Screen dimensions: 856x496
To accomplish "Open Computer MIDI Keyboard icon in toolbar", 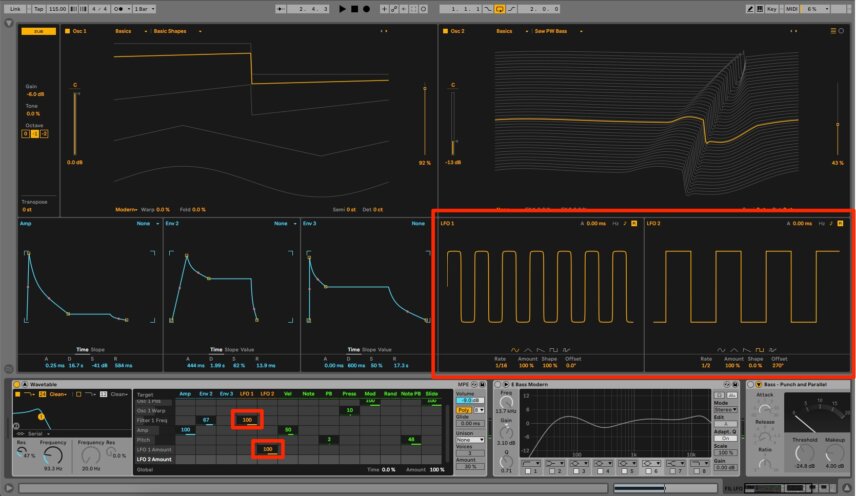I will click(760, 9).
